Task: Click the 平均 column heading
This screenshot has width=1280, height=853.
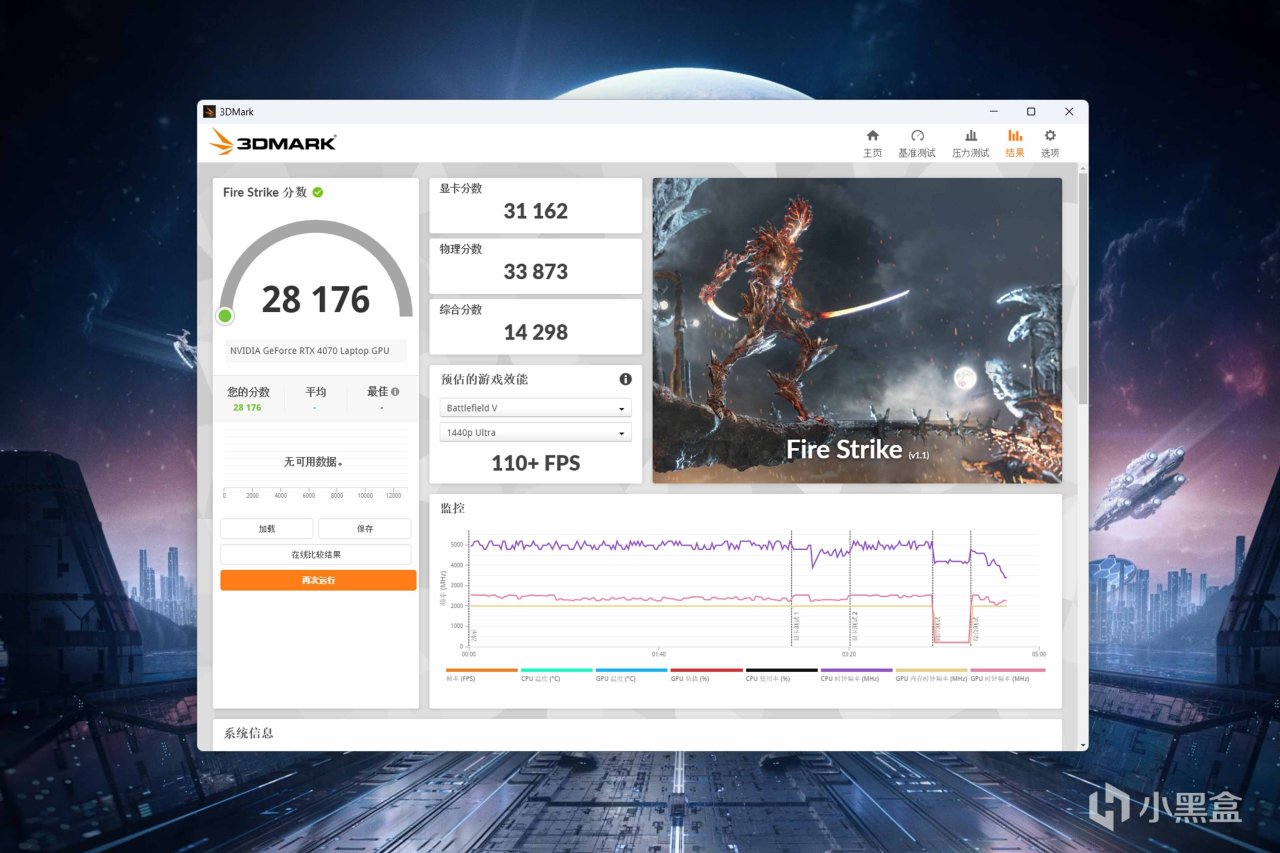Action: pyautogui.click(x=315, y=392)
